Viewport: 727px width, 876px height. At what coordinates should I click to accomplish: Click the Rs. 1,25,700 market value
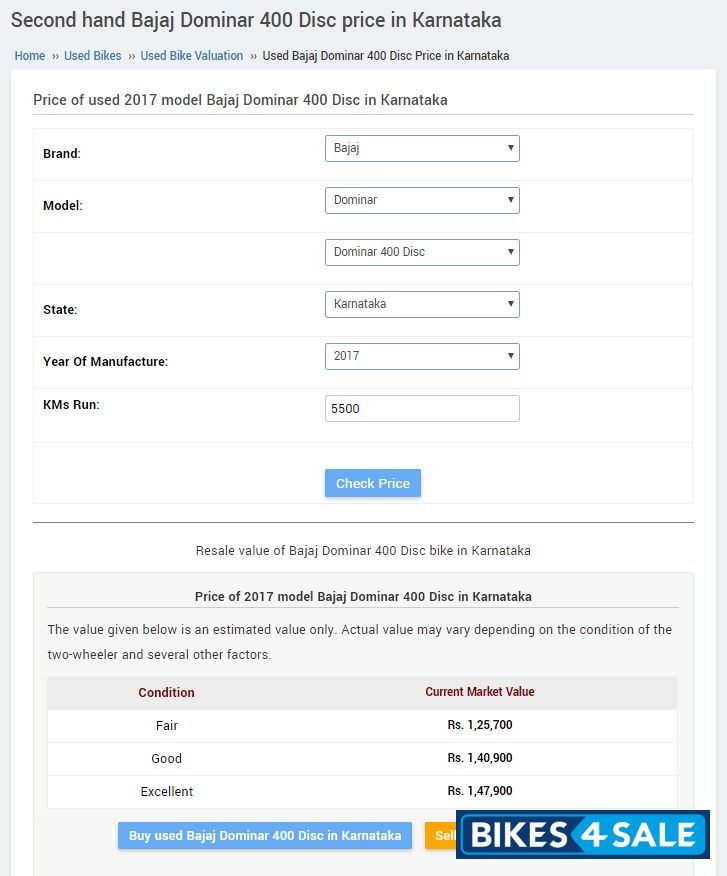(x=480, y=725)
